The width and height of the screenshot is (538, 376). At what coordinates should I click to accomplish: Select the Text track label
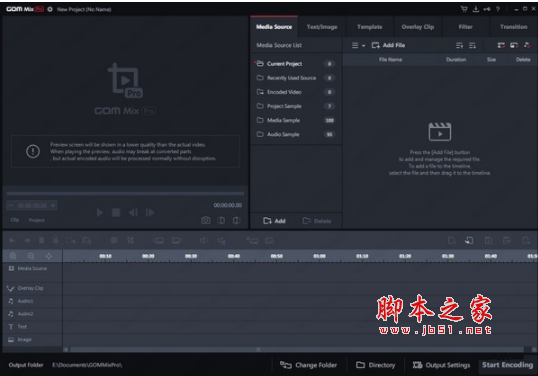tap(22, 327)
